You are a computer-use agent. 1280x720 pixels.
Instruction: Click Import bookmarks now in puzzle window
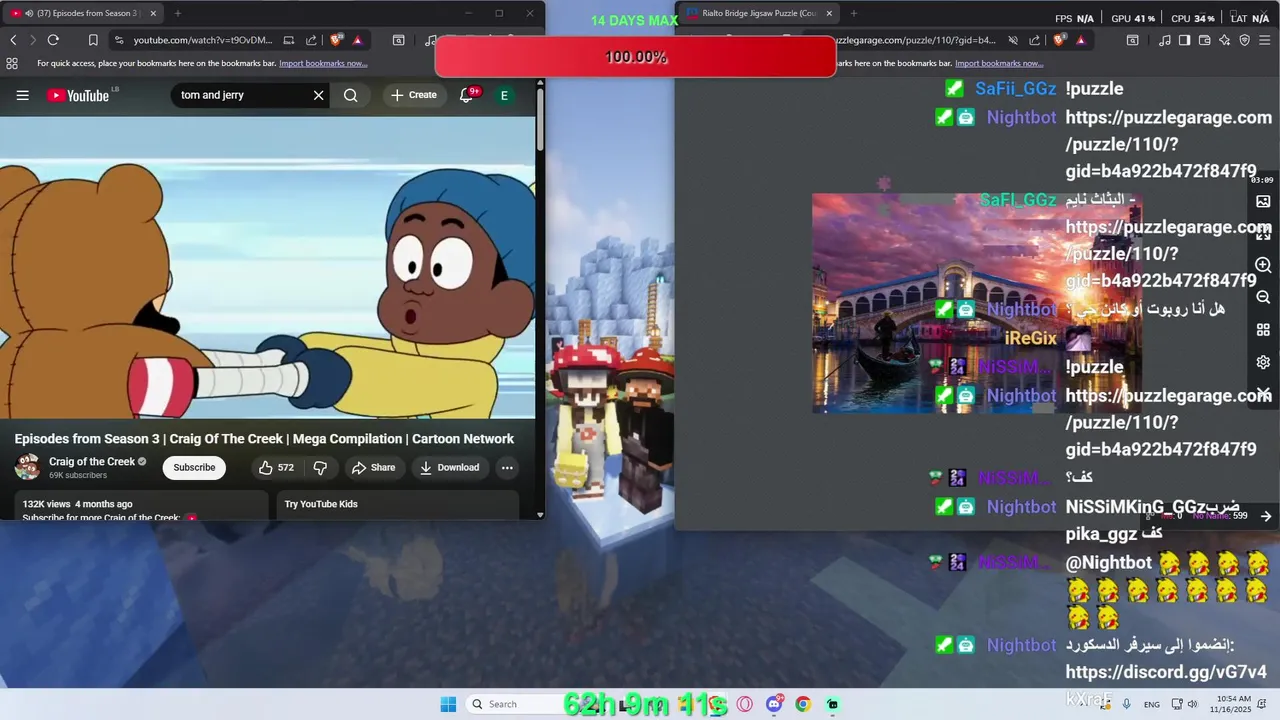coord(999,63)
